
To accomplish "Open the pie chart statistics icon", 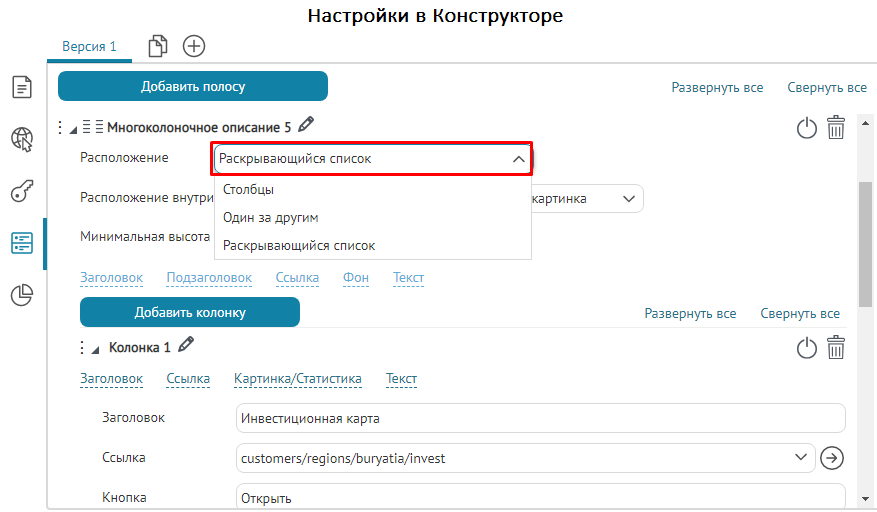I will pyautogui.click(x=22, y=295).
